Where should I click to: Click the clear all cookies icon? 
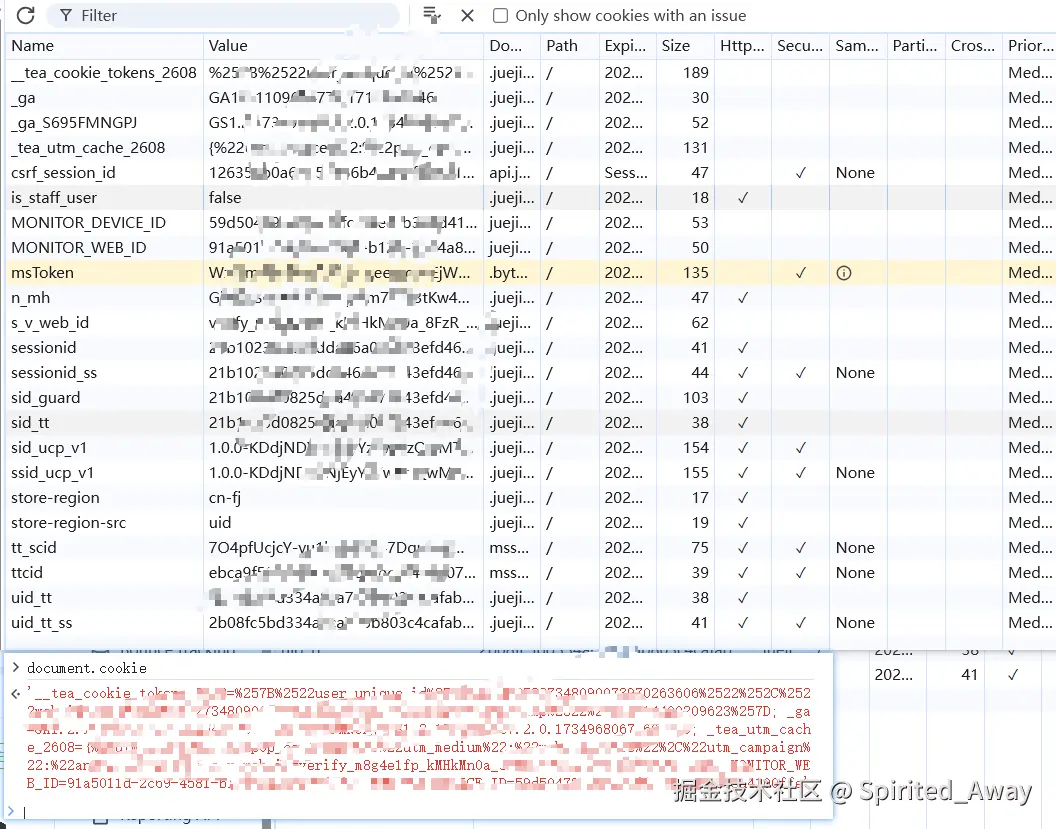tap(432, 15)
